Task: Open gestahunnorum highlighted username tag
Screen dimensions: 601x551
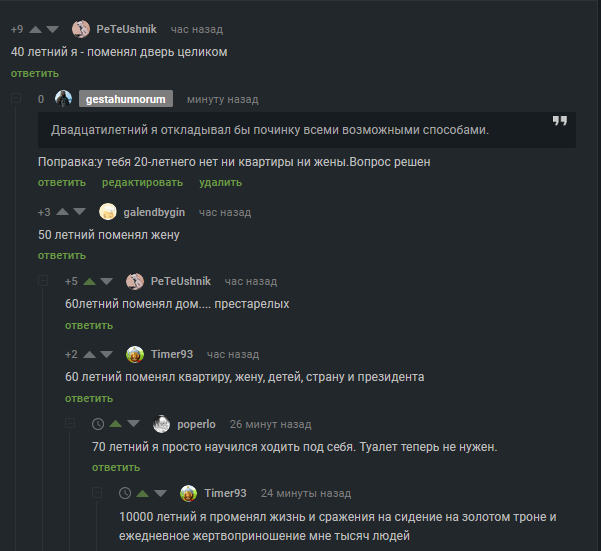Action: click(126, 99)
